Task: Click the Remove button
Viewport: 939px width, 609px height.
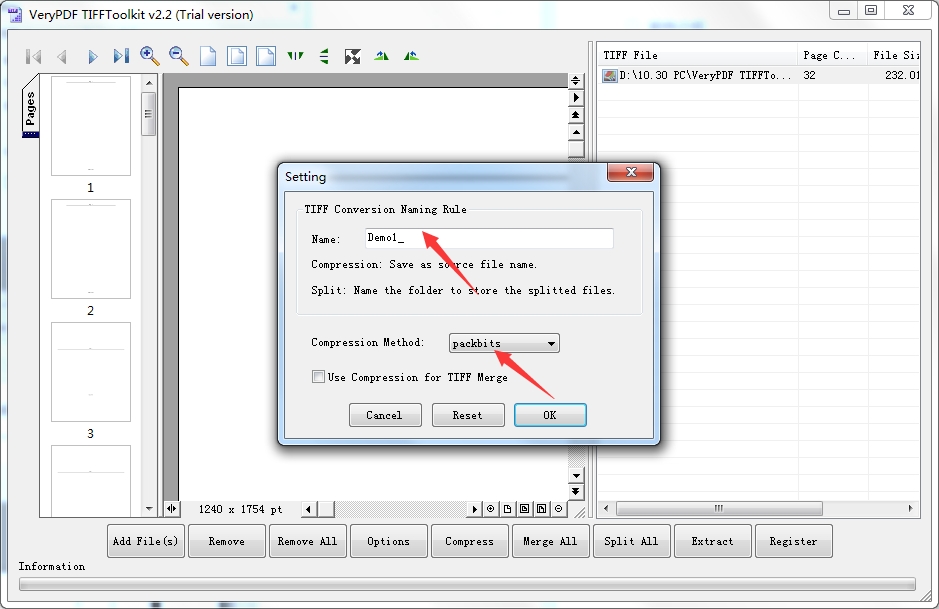Action: pos(226,541)
